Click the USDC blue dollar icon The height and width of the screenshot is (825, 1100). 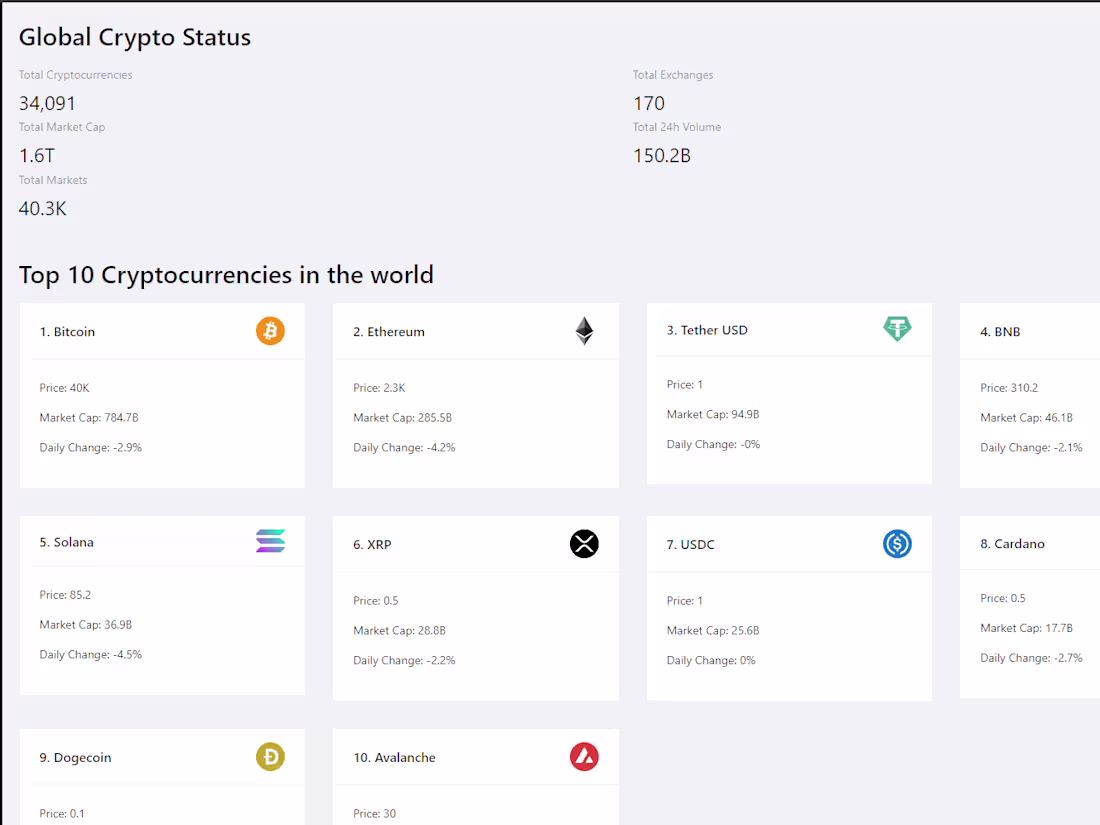click(x=897, y=544)
